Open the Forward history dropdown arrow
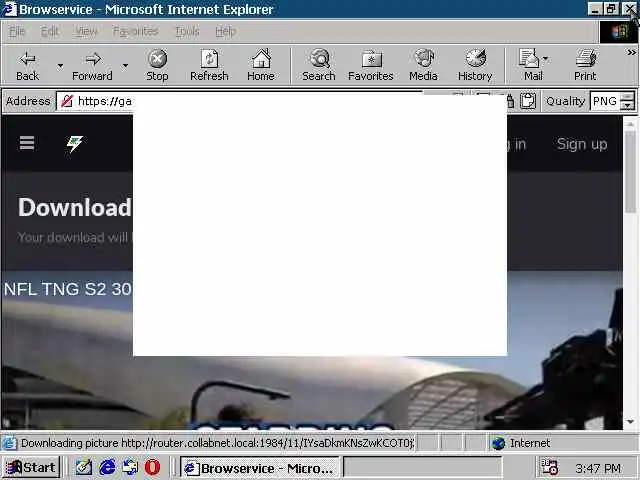This screenshot has width=640, height=480. coord(125,65)
